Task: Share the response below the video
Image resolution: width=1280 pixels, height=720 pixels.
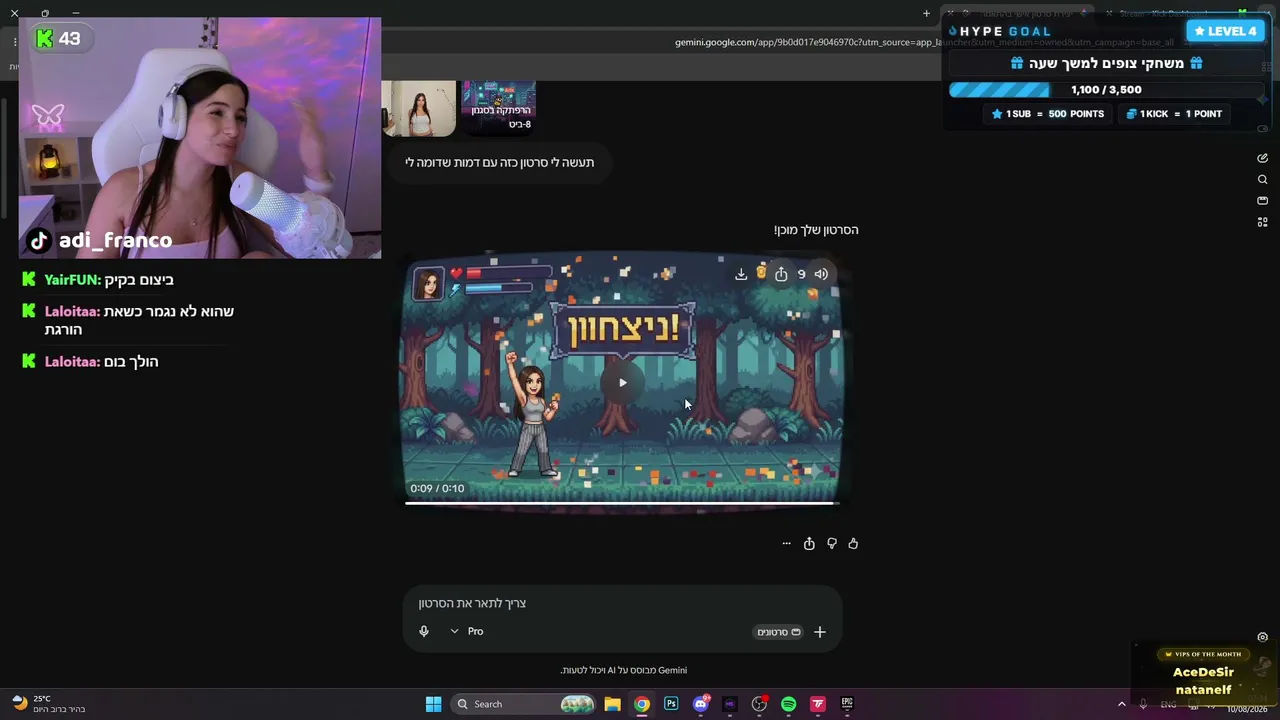Action: 809,544
